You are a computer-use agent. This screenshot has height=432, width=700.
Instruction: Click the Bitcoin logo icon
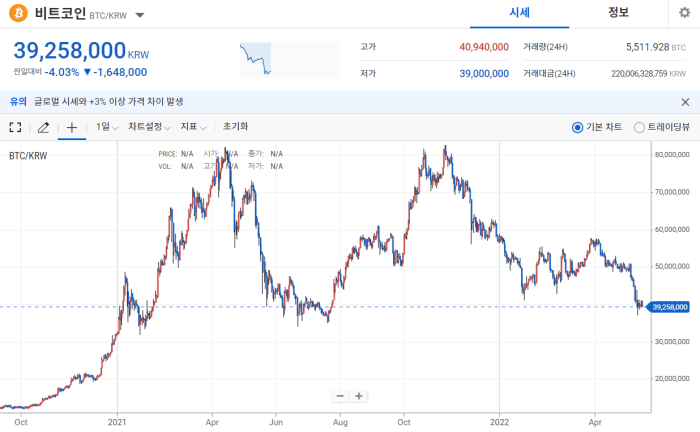18,13
